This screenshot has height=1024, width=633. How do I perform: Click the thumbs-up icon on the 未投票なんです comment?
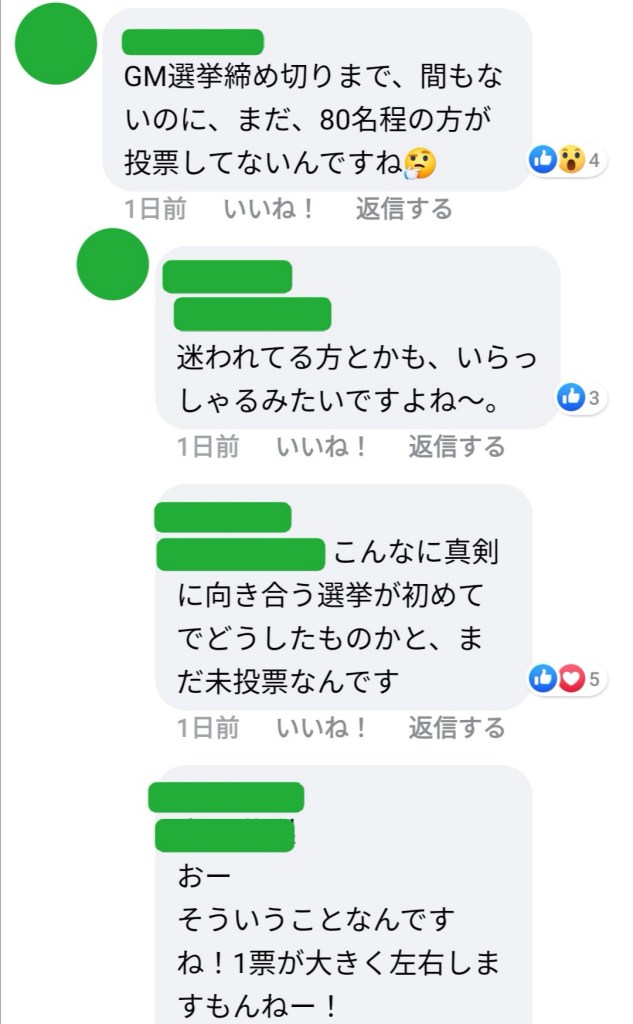[543, 679]
